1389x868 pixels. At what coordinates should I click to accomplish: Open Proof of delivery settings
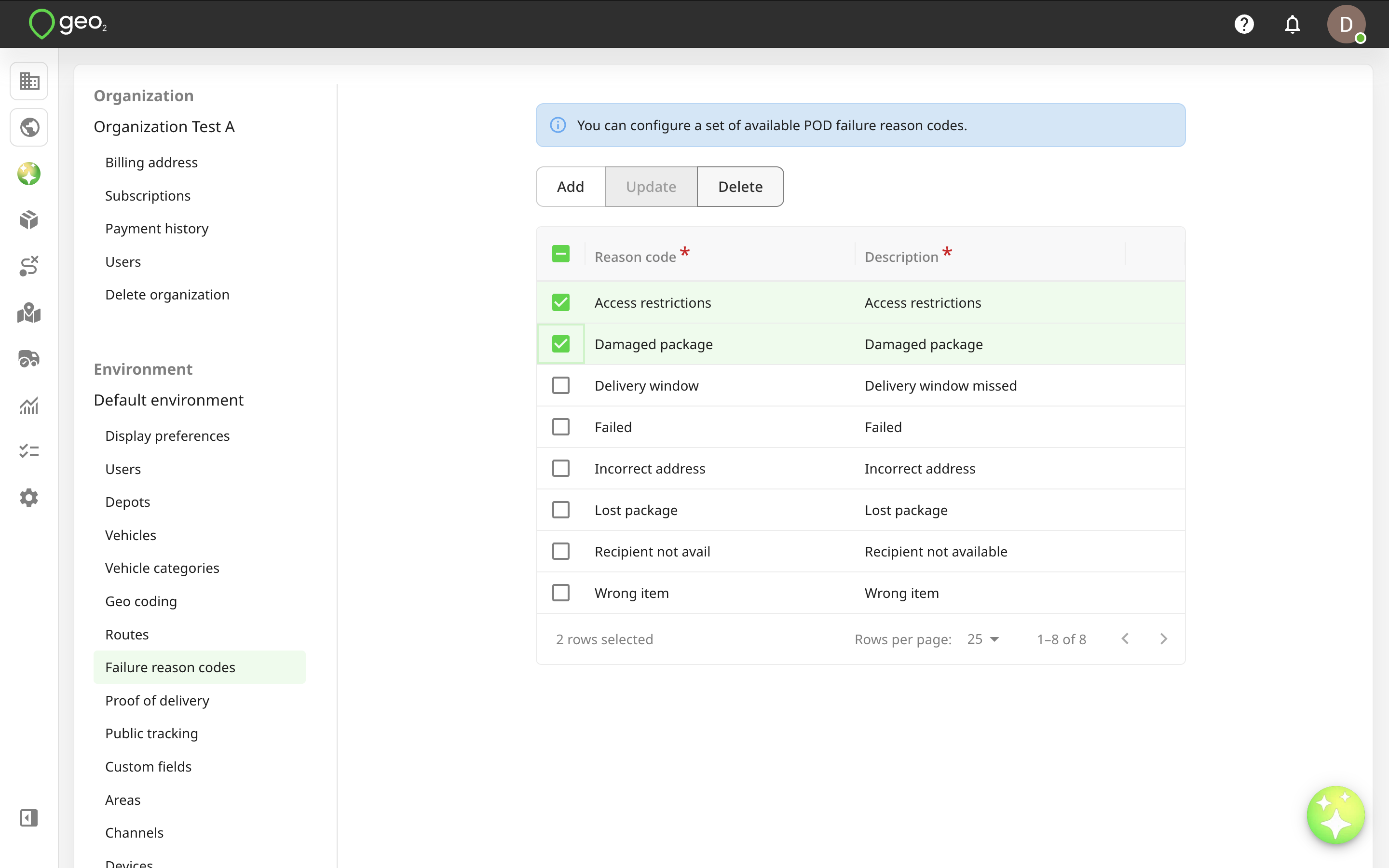point(157,700)
